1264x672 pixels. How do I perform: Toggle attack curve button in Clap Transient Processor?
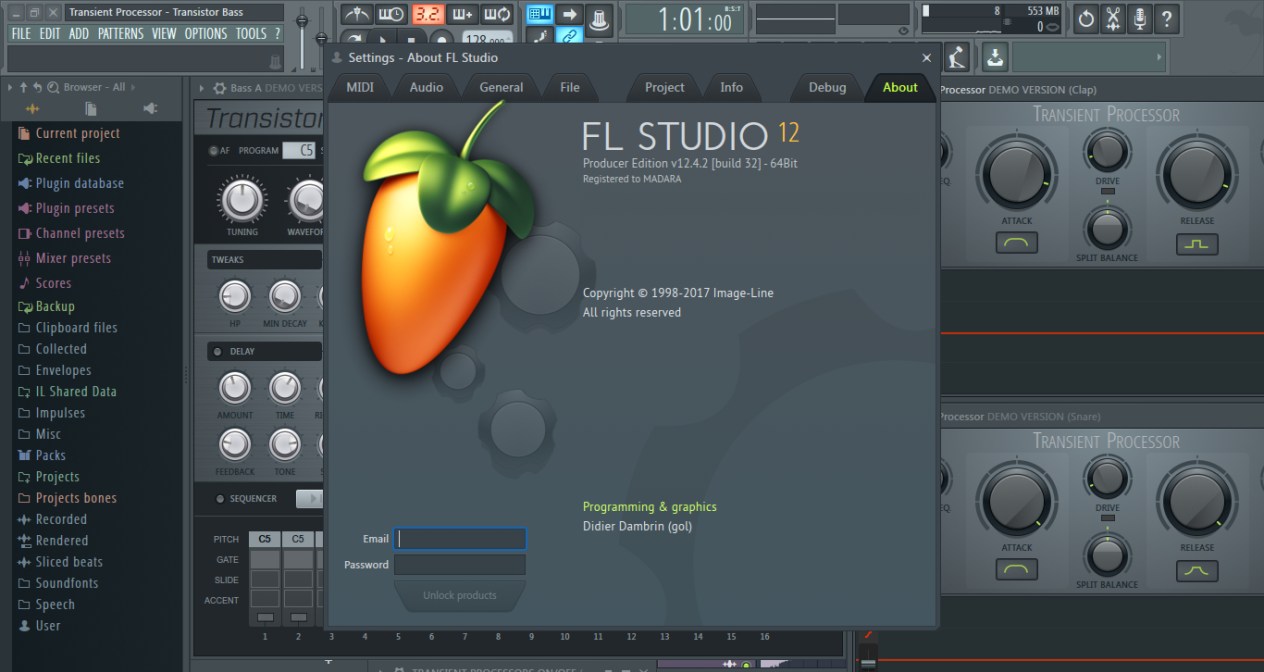1016,243
